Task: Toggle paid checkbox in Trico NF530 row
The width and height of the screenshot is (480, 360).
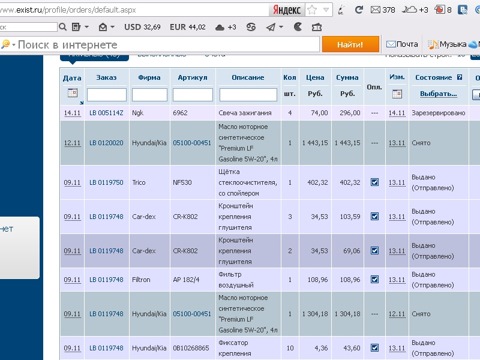Action: click(375, 182)
